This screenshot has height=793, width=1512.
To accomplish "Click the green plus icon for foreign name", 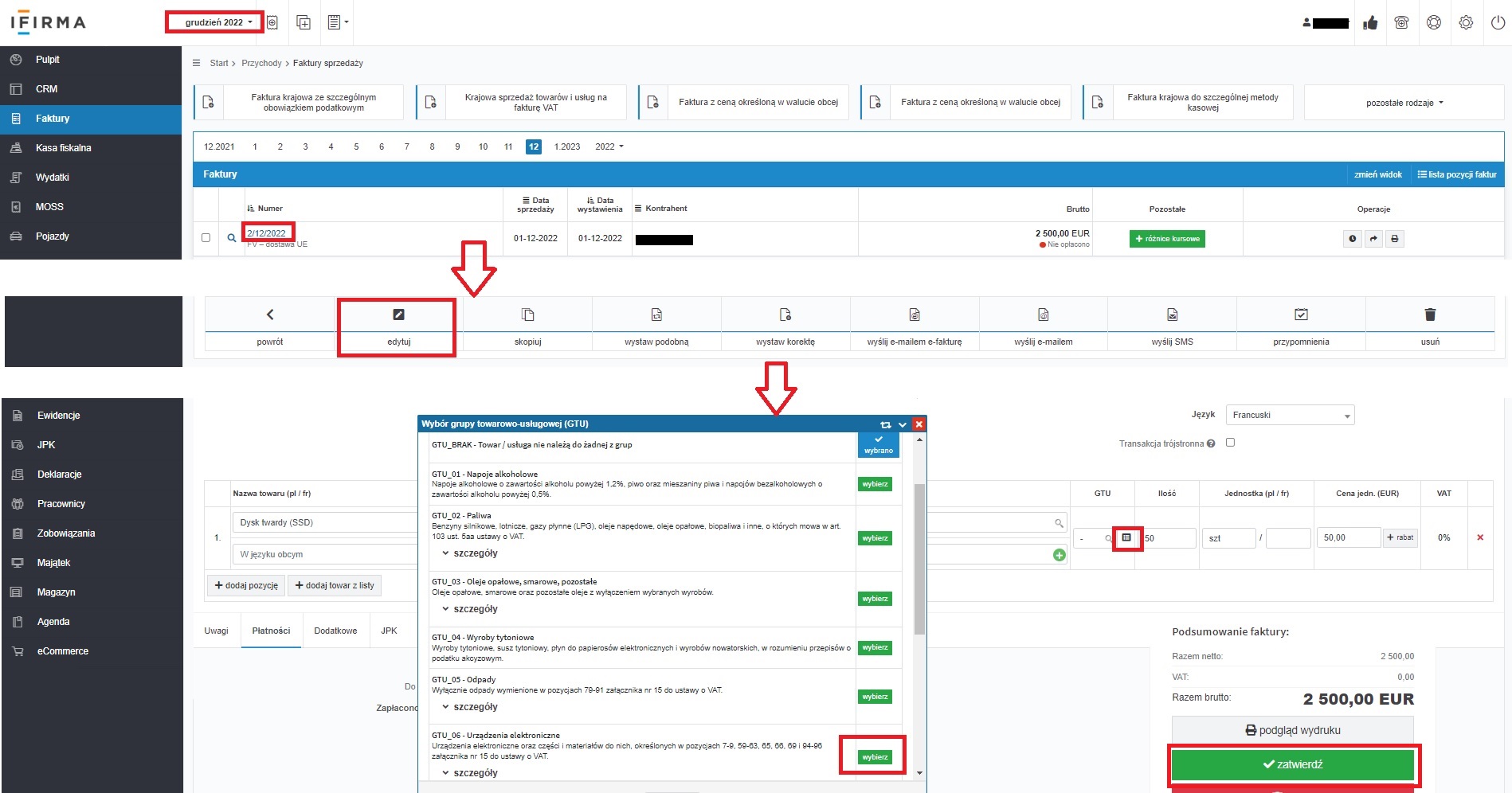I will [1059, 555].
